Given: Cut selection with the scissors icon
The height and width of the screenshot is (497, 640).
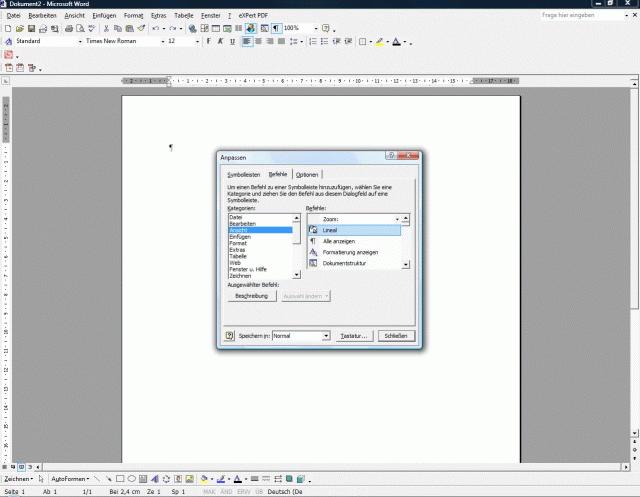Looking at the screenshot, I should (106, 29).
